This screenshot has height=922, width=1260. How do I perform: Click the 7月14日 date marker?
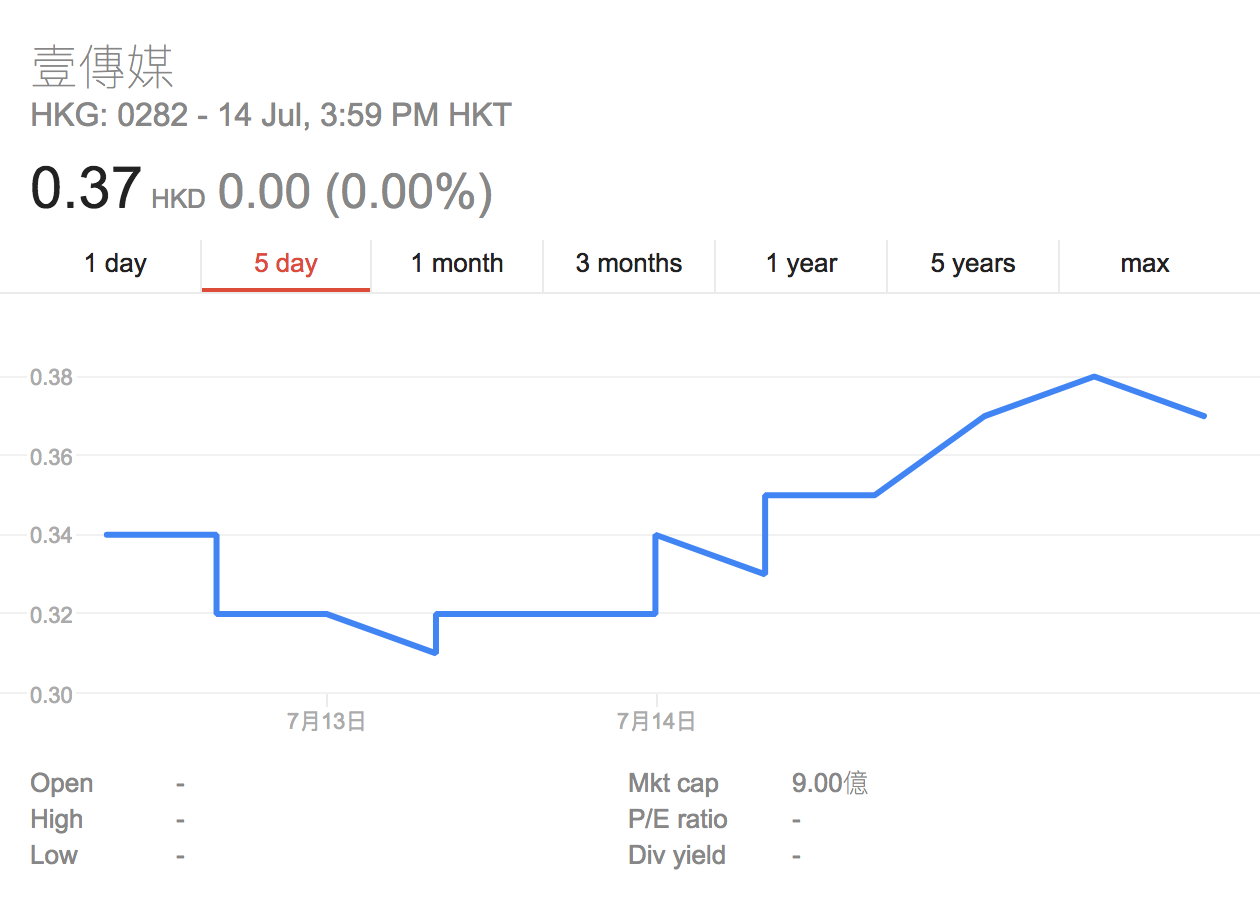[656, 721]
